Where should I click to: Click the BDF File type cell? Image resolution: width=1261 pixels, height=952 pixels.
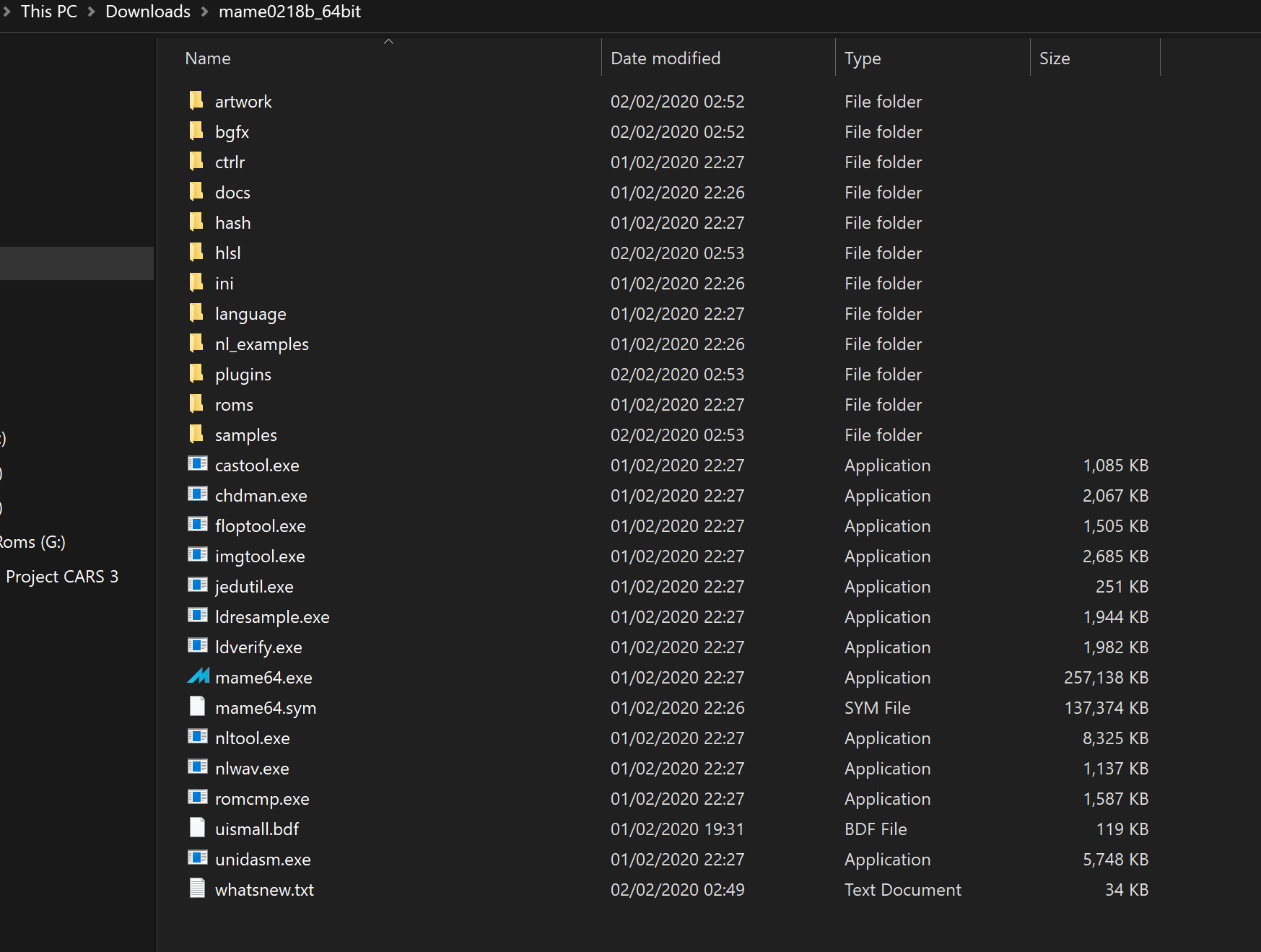[x=876, y=829]
